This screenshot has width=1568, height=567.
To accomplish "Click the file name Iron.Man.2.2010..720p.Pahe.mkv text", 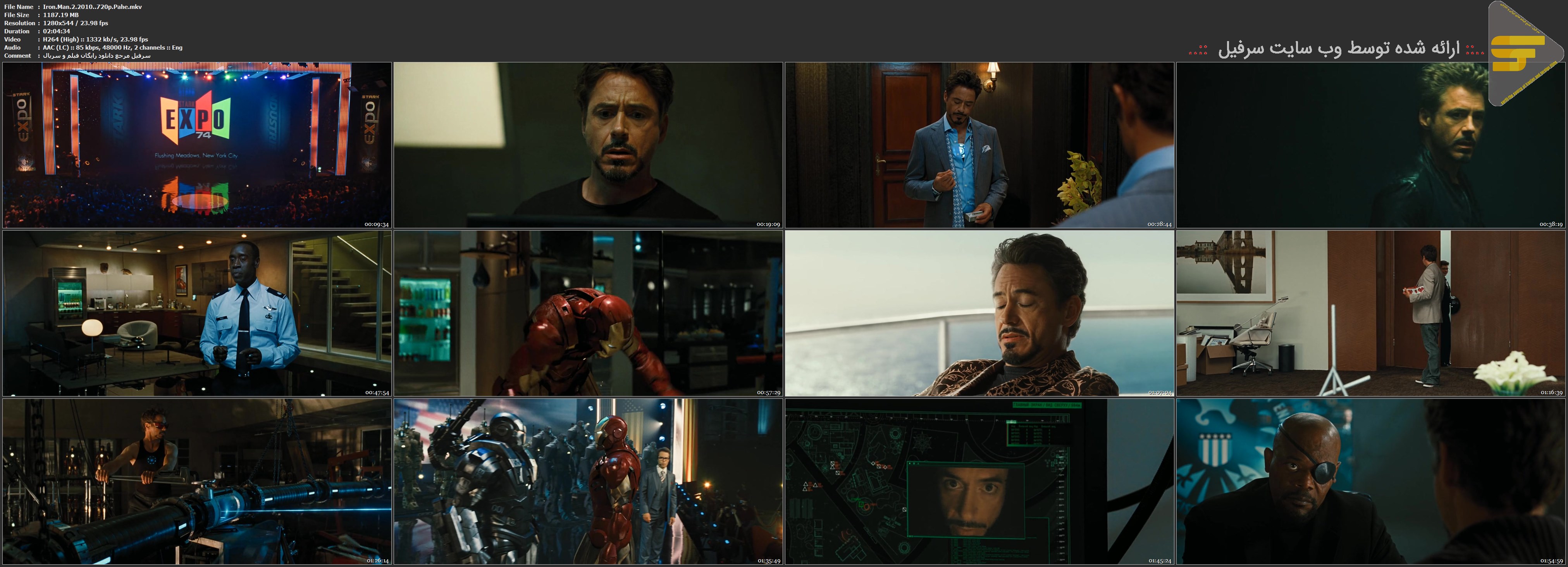I will 93,7.
